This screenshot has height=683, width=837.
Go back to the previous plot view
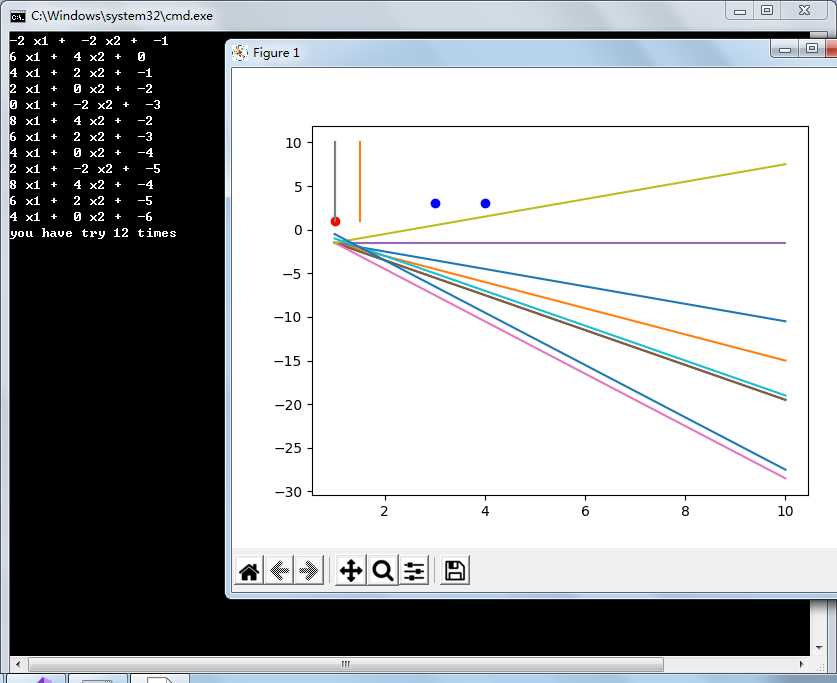pos(279,571)
